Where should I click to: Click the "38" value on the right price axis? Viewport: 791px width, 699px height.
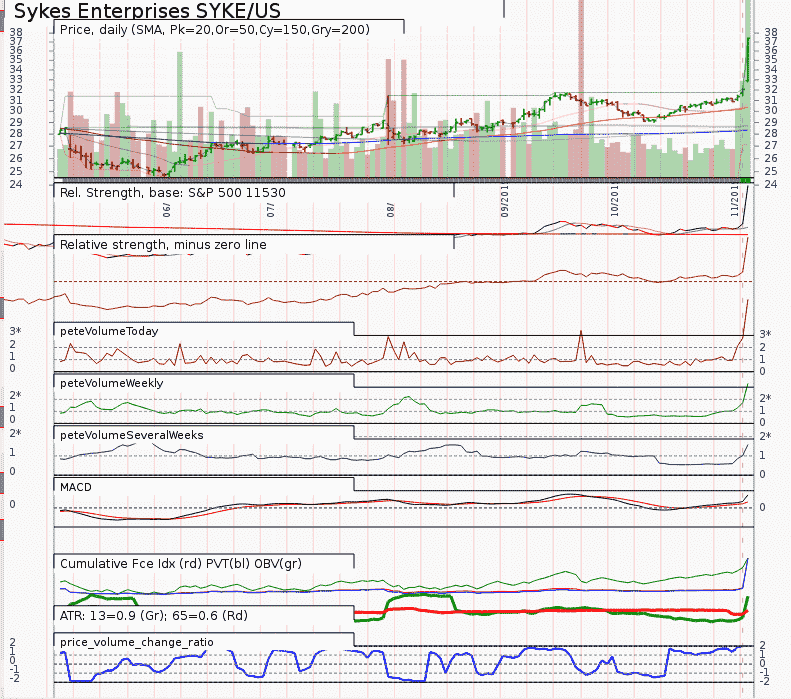point(771,32)
